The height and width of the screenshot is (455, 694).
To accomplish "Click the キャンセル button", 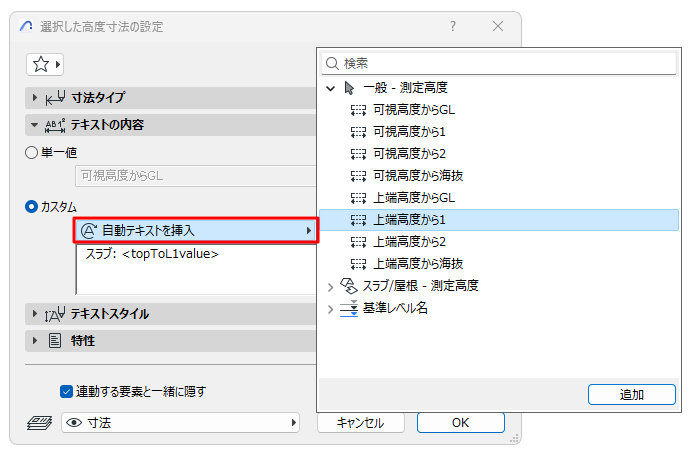I will [x=361, y=423].
